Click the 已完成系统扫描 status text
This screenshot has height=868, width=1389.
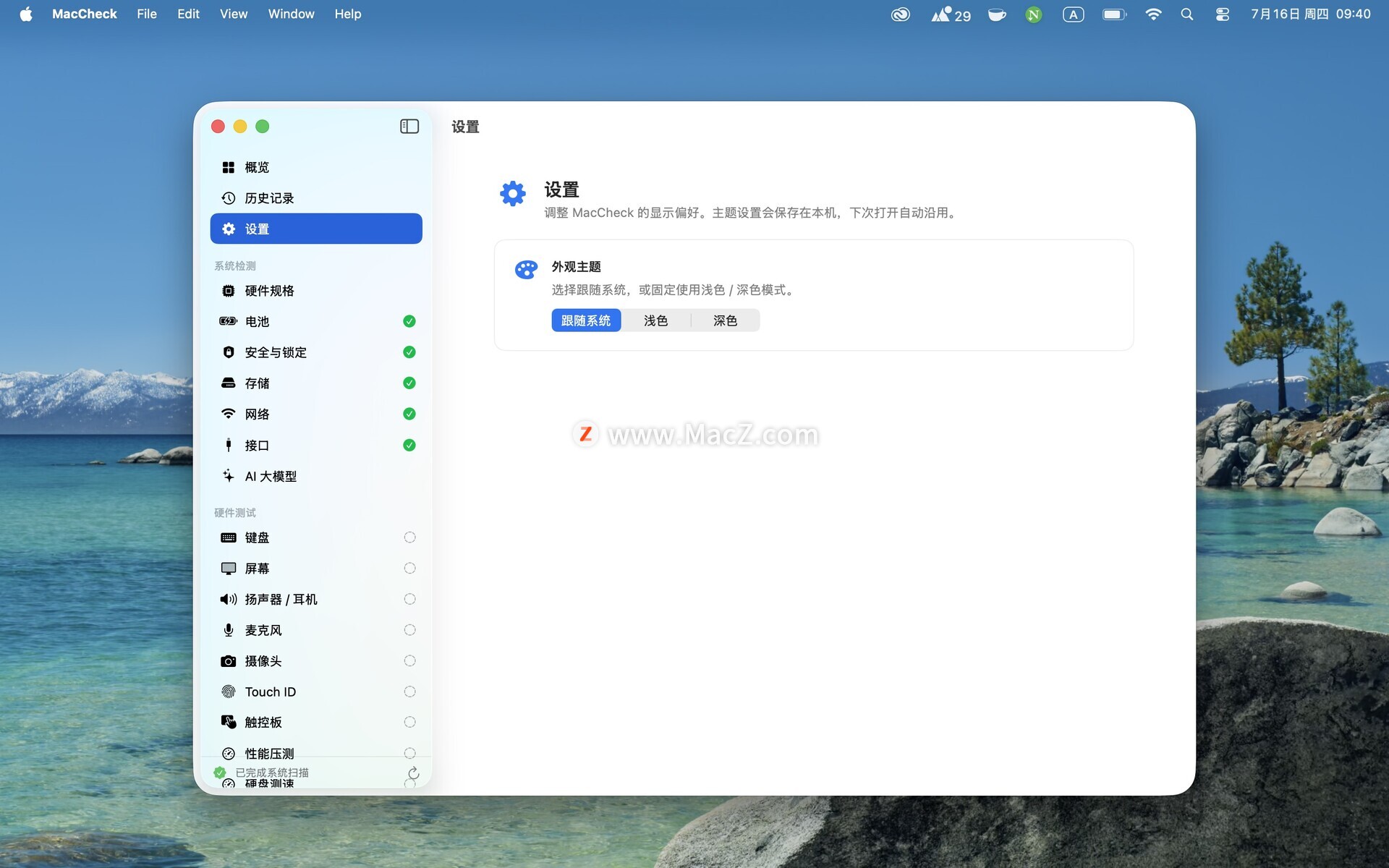272,773
